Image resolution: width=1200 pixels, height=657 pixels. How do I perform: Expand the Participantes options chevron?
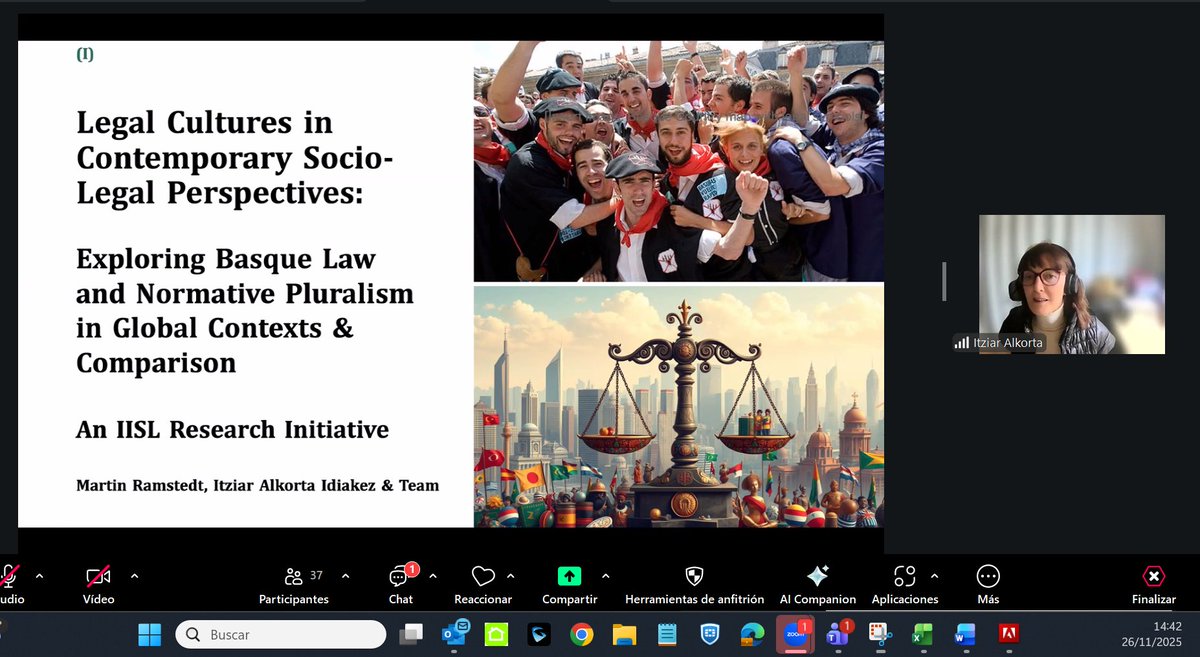pyautogui.click(x=345, y=576)
